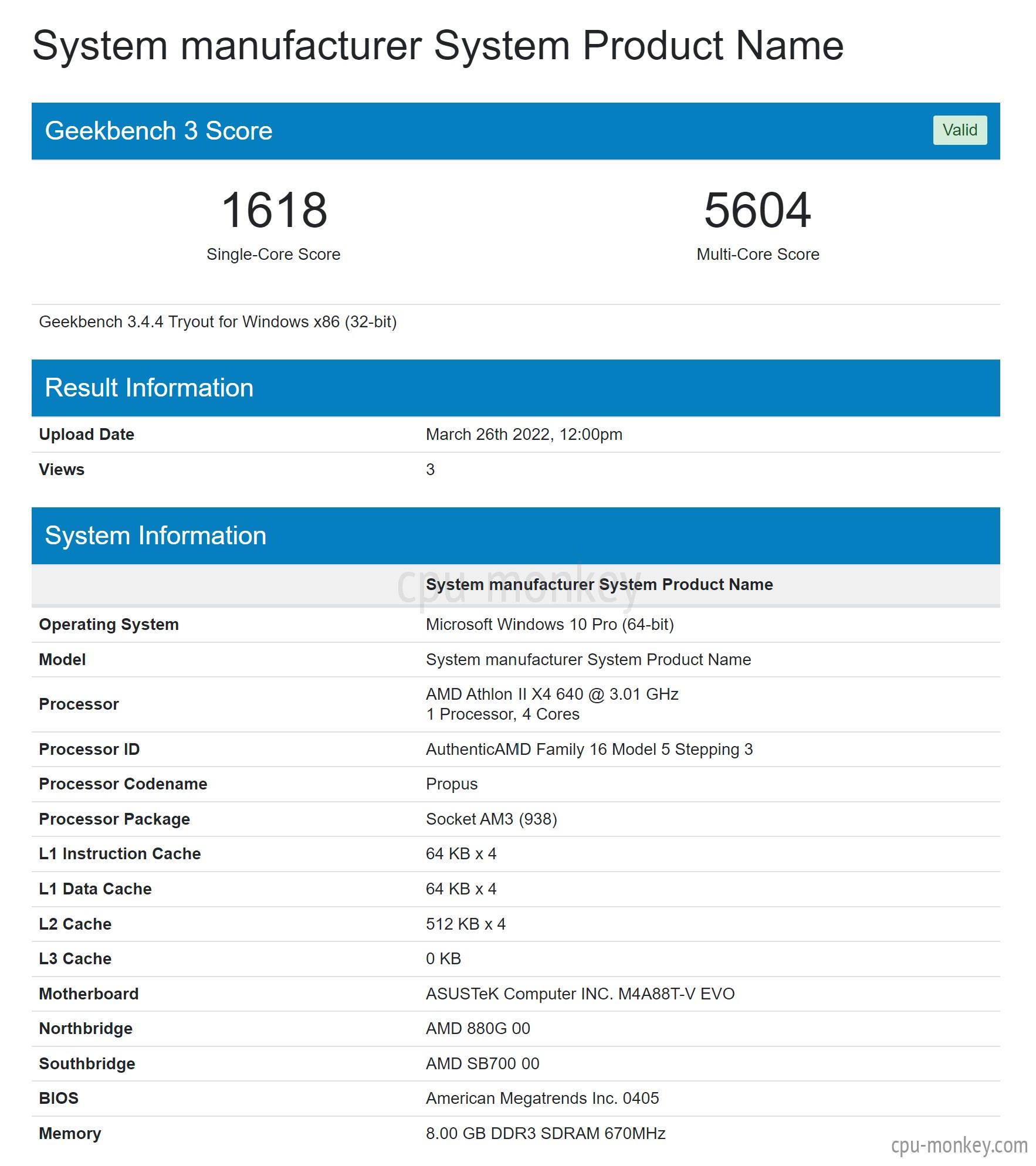Click the Valid badge

pos(960,130)
